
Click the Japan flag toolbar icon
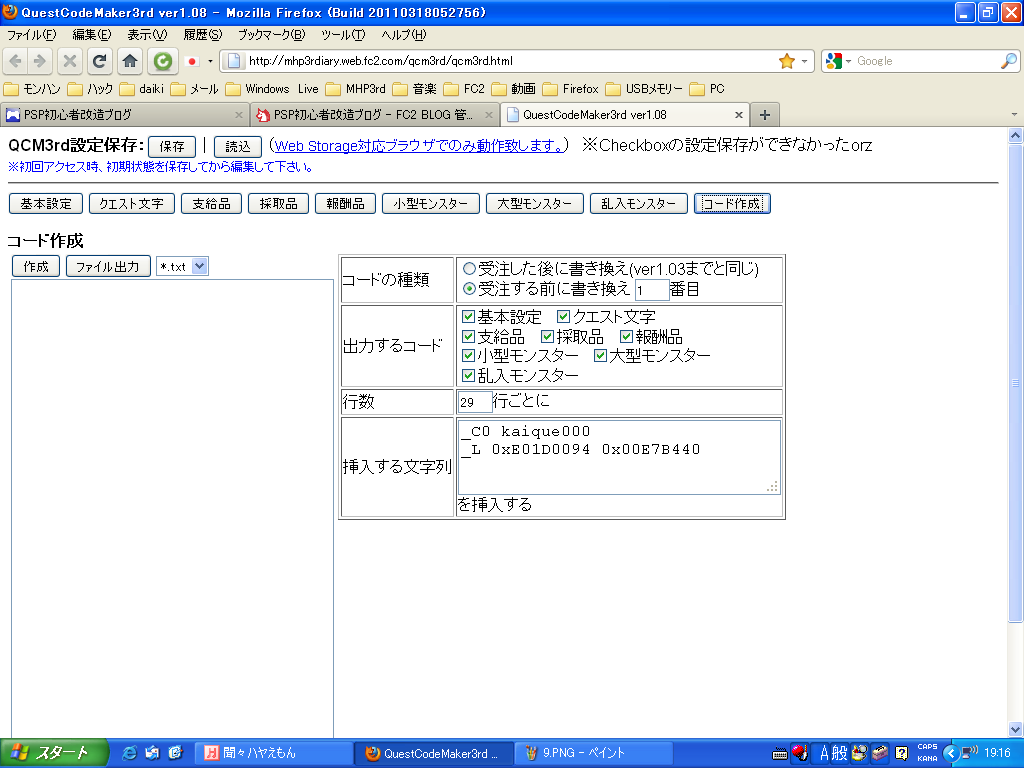click(x=192, y=61)
